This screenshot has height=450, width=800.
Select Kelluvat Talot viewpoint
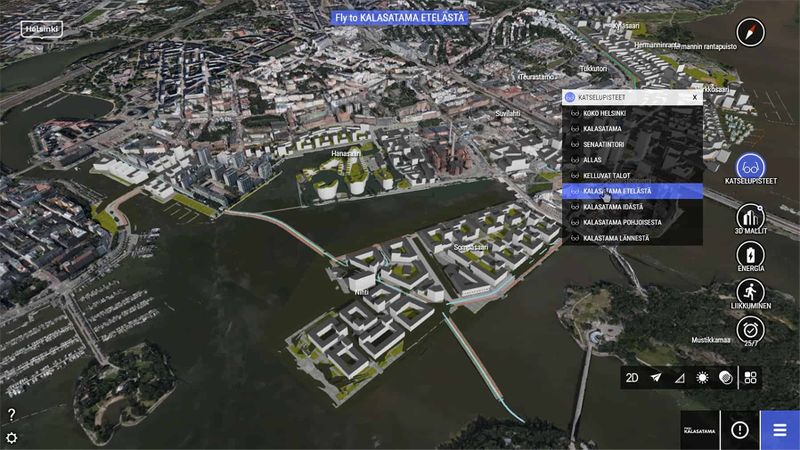632,176
